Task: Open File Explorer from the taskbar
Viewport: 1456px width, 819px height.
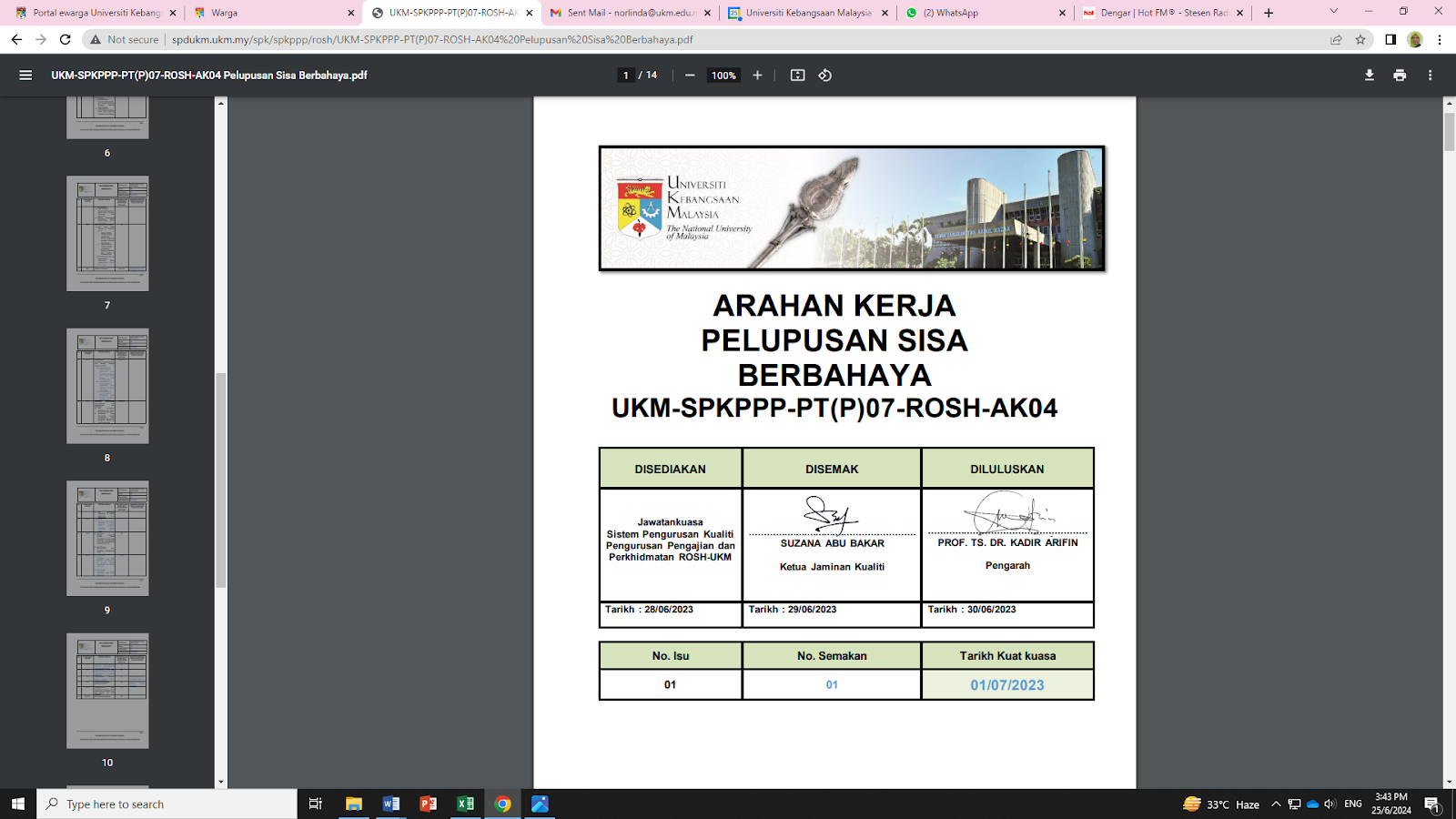Action: [354, 804]
